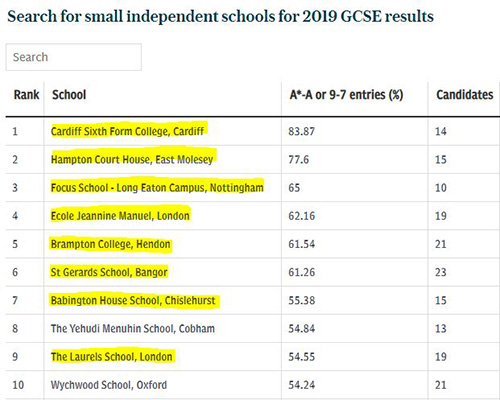Select Babington House School, Chislehurst

tap(133, 300)
